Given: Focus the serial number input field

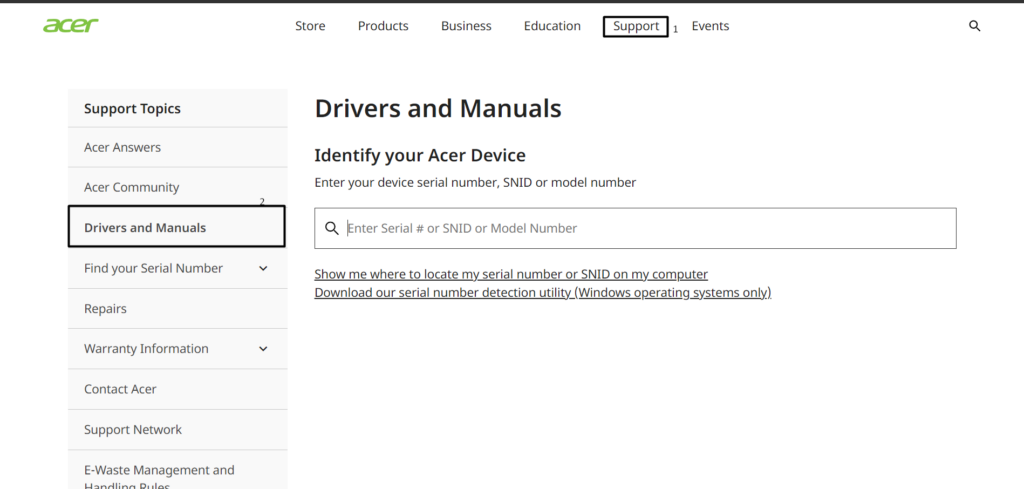Looking at the screenshot, I should point(645,228).
